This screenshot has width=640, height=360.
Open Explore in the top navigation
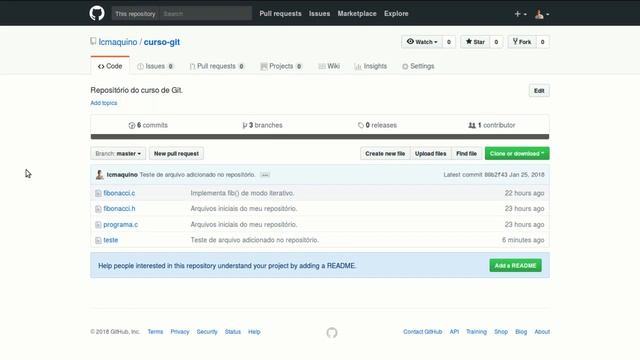click(396, 13)
